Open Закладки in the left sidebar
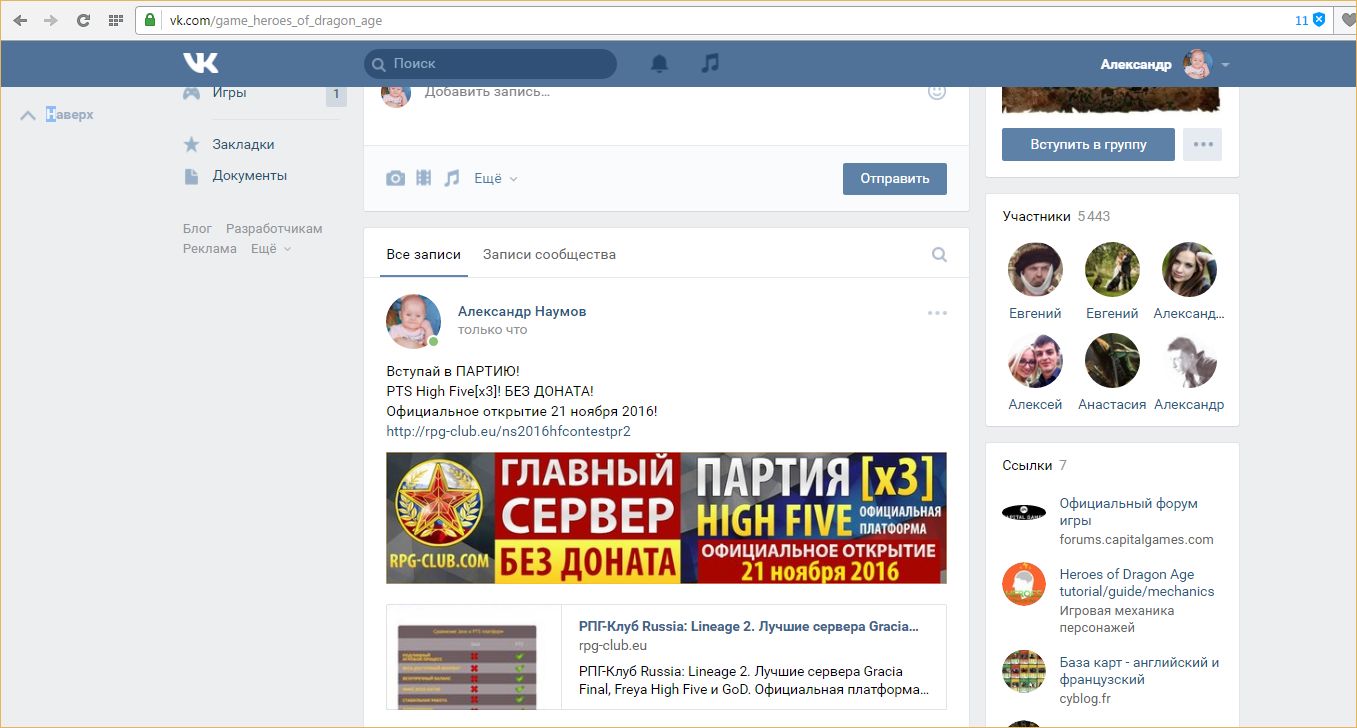1357x728 pixels. pos(243,145)
